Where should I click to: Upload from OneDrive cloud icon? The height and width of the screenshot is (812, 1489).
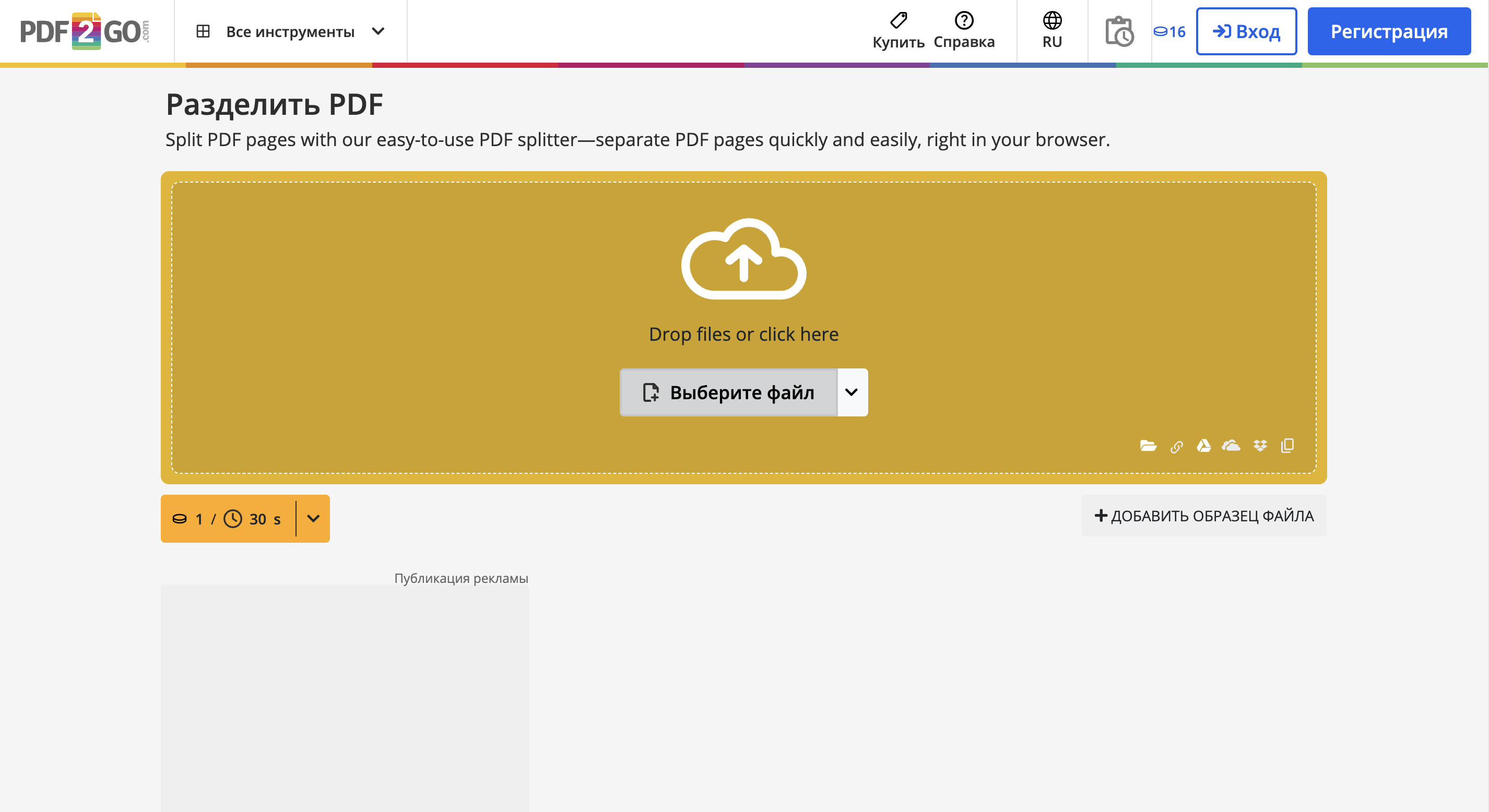1231,446
